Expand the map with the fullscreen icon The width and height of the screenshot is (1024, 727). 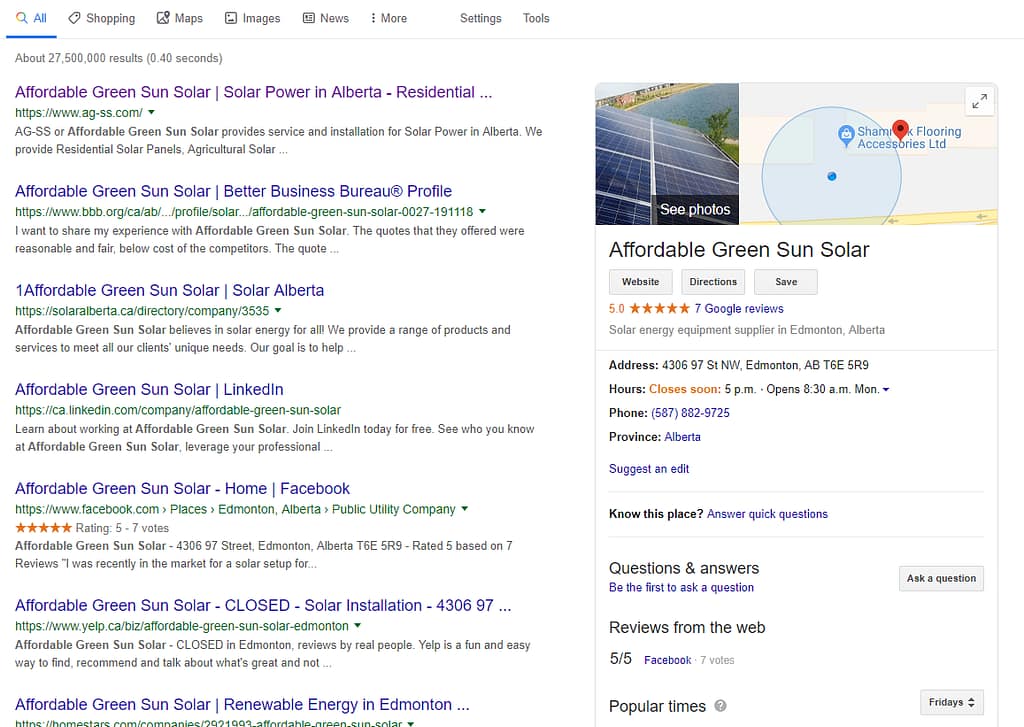click(x=979, y=100)
